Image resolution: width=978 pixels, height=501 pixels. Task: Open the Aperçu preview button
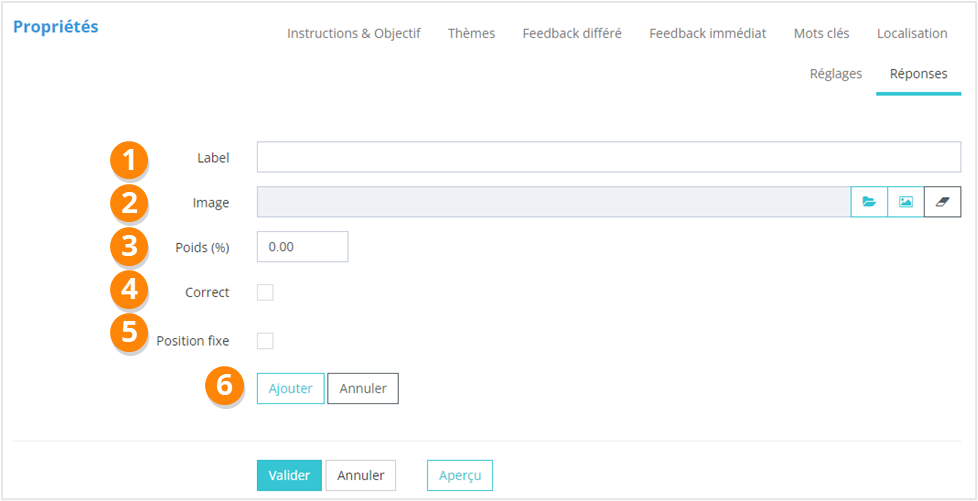(460, 476)
